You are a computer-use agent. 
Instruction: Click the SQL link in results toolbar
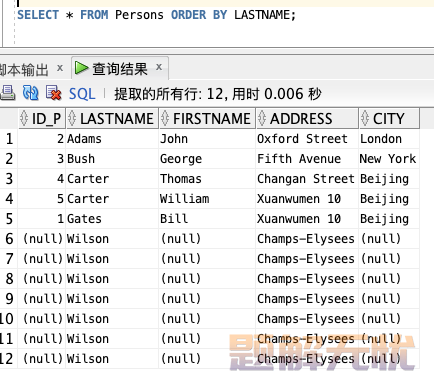pyautogui.click(x=82, y=94)
